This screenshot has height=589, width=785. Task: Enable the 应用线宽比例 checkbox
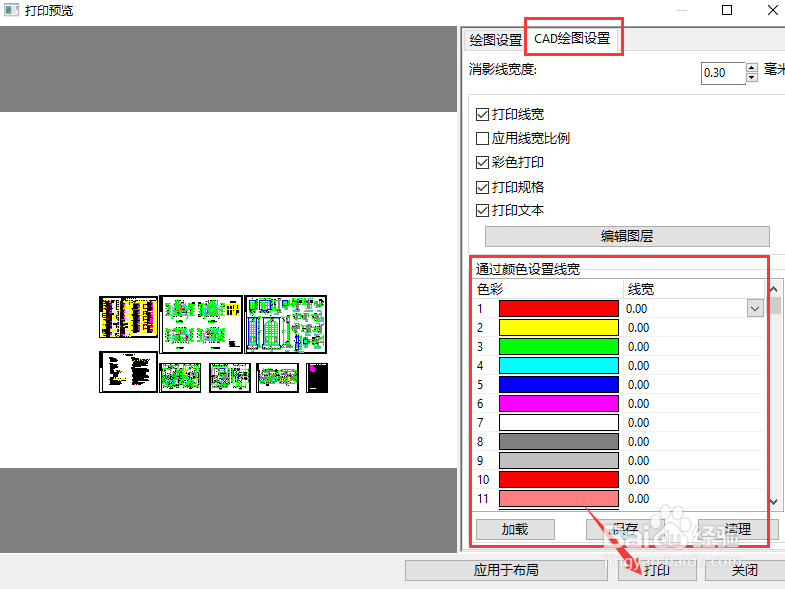point(482,138)
